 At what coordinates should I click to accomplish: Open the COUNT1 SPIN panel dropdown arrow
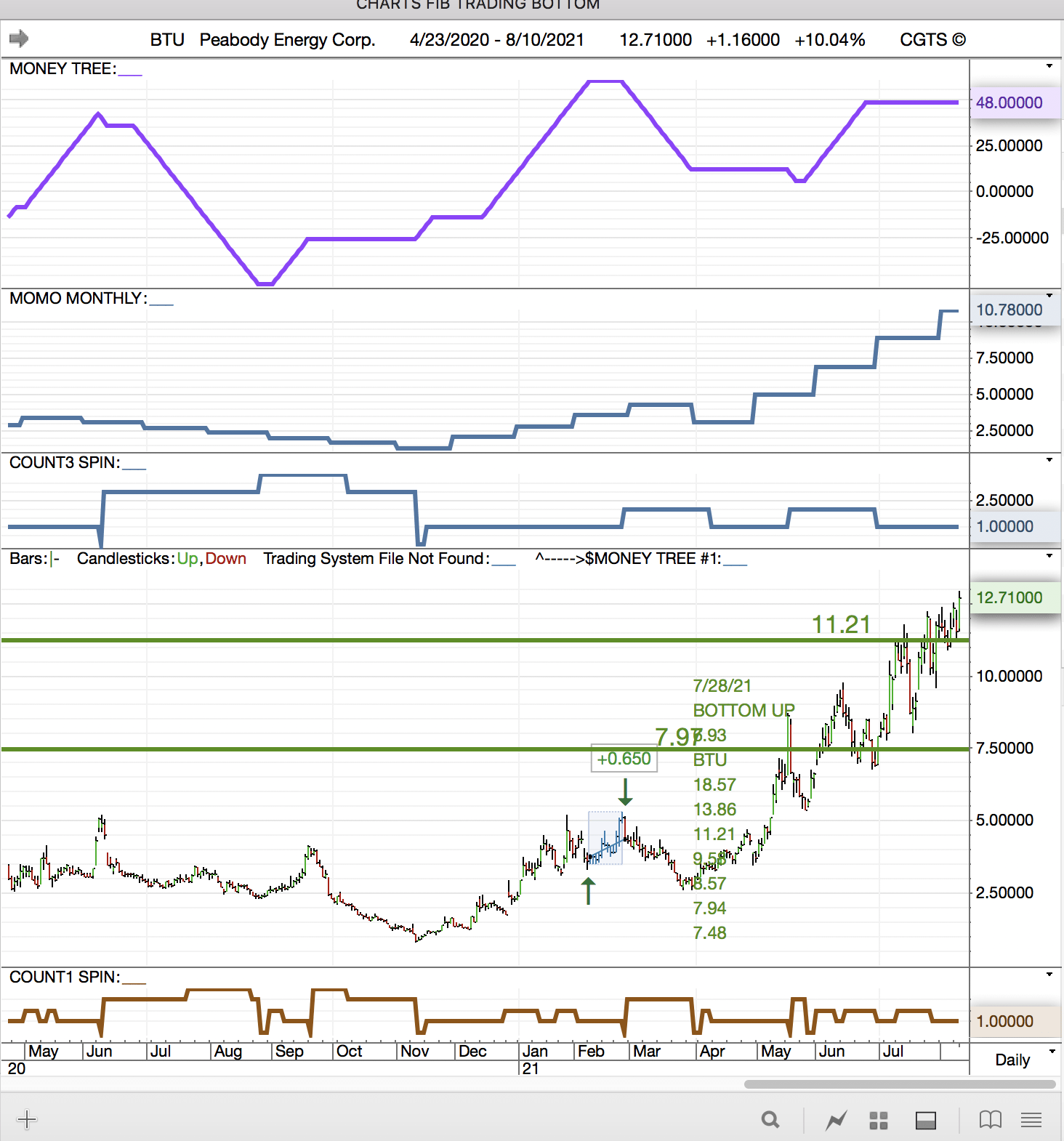[1049, 975]
